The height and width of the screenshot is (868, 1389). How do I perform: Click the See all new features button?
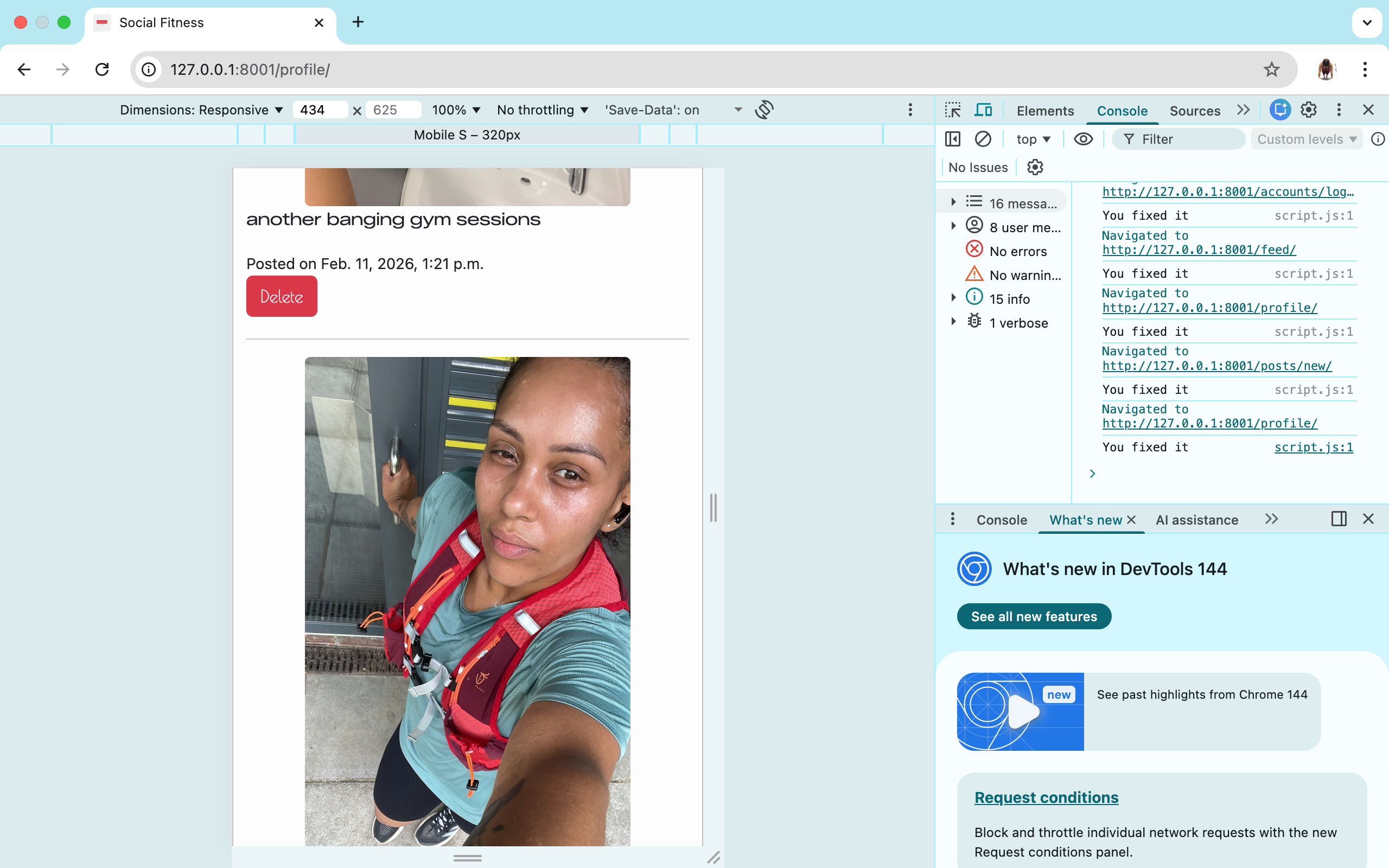pos(1033,616)
